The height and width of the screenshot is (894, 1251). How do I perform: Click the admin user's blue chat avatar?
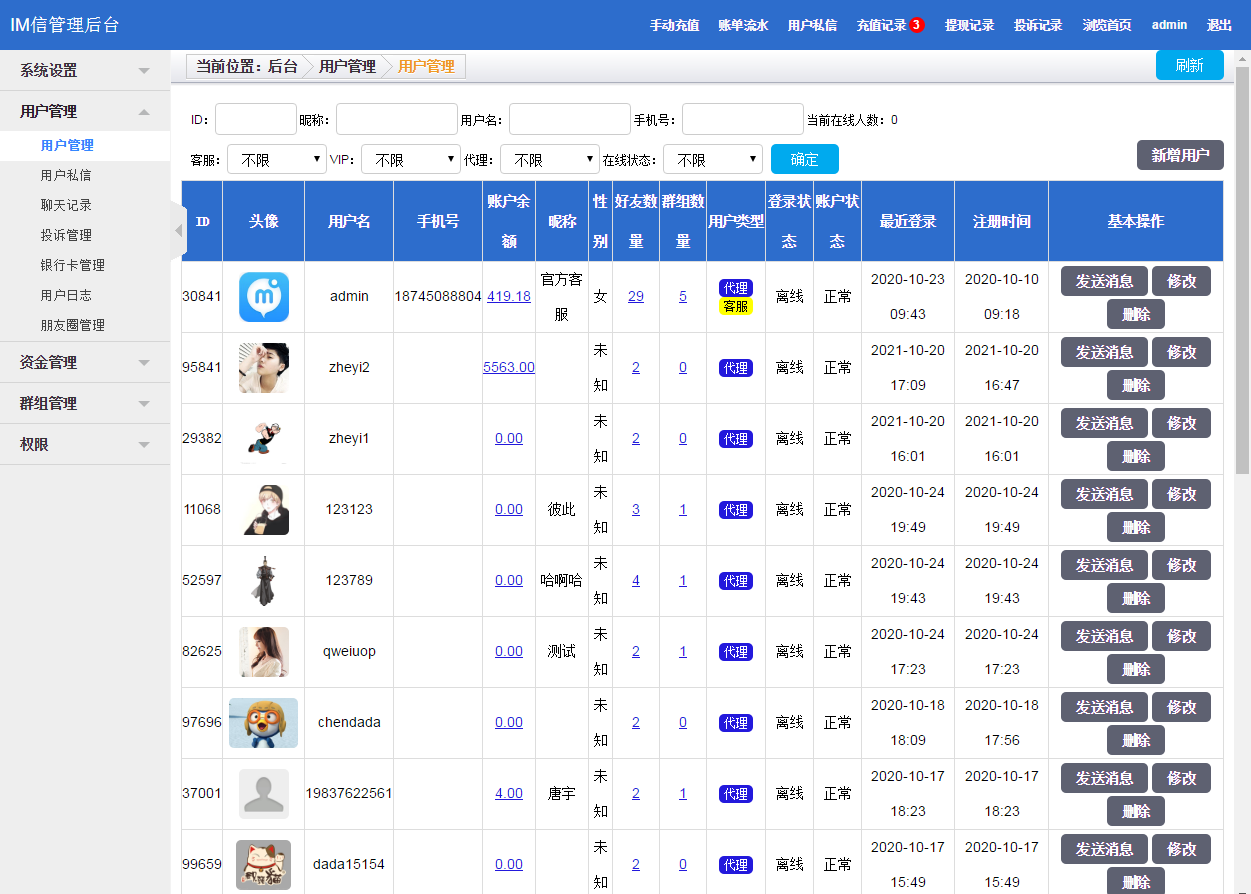click(x=264, y=297)
